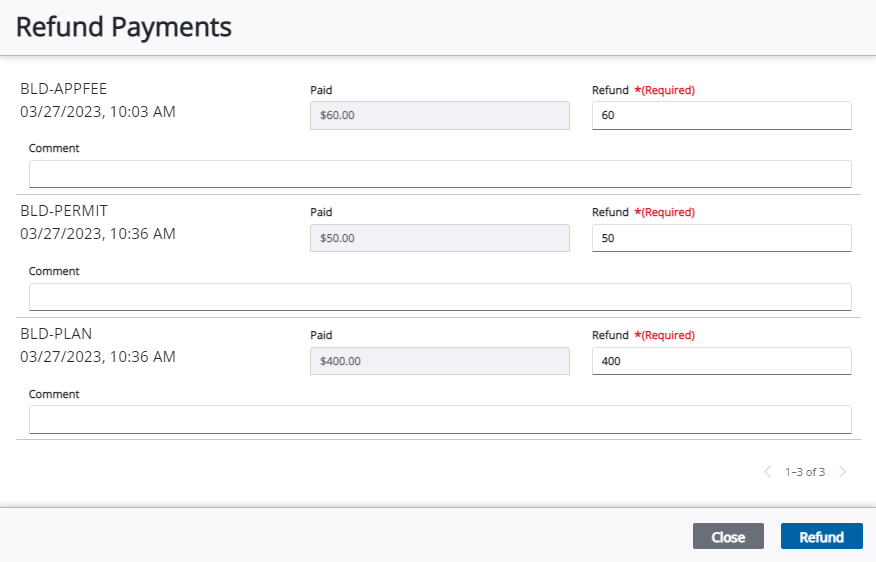Select the BLD-PLAN refund field containing 400

click(721, 362)
